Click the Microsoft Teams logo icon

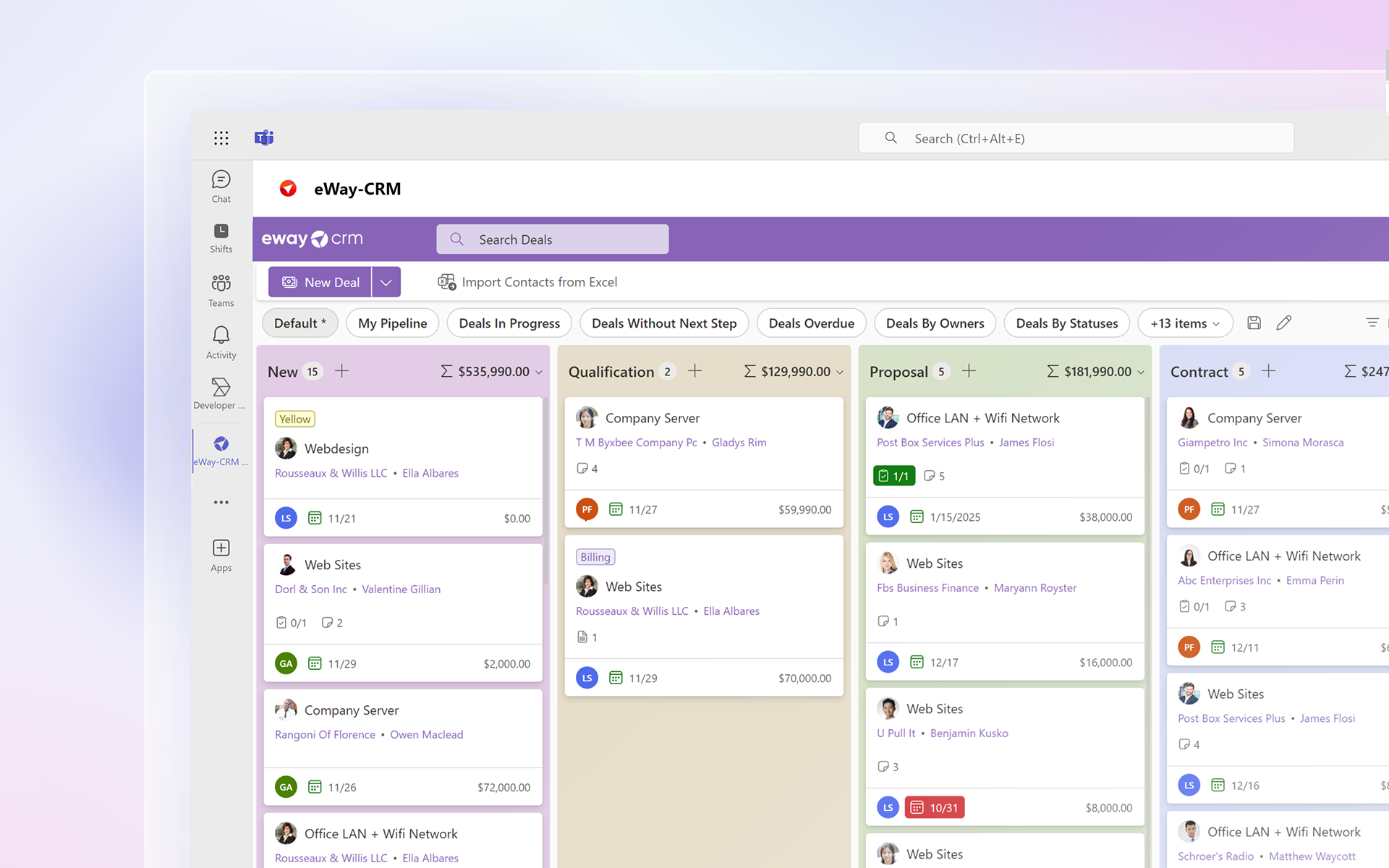click(264, 137)
